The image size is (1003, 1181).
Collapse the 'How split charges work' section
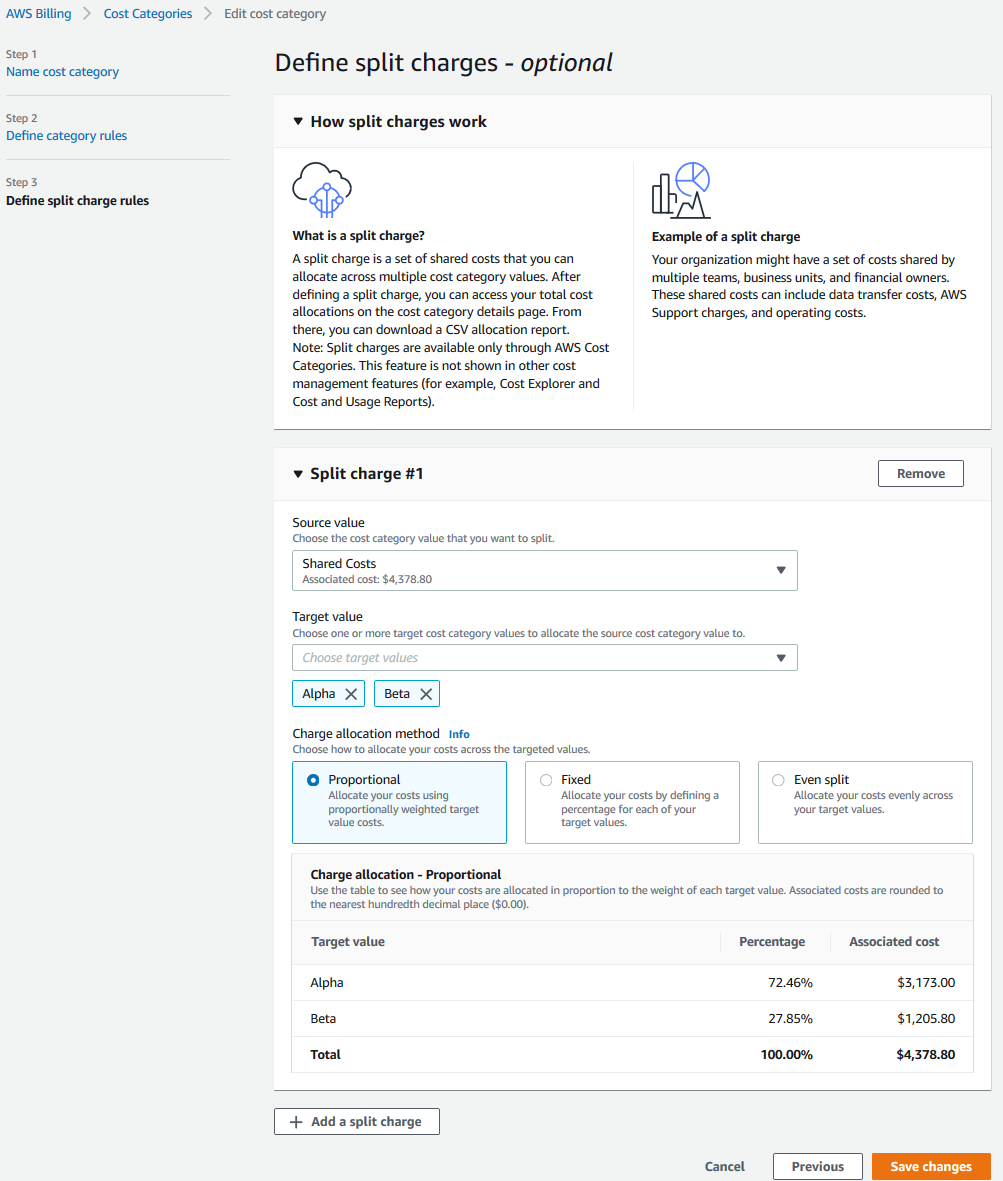(297, 121)
